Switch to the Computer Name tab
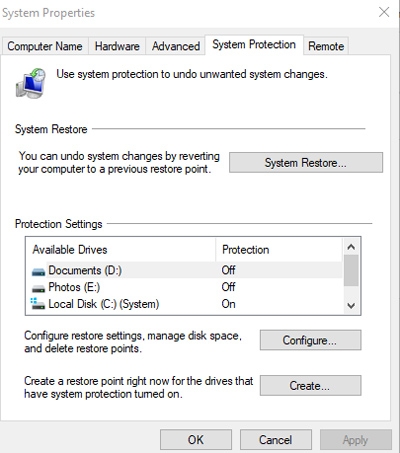The width and height of the screenshot is (400, 453). (45, 46)
